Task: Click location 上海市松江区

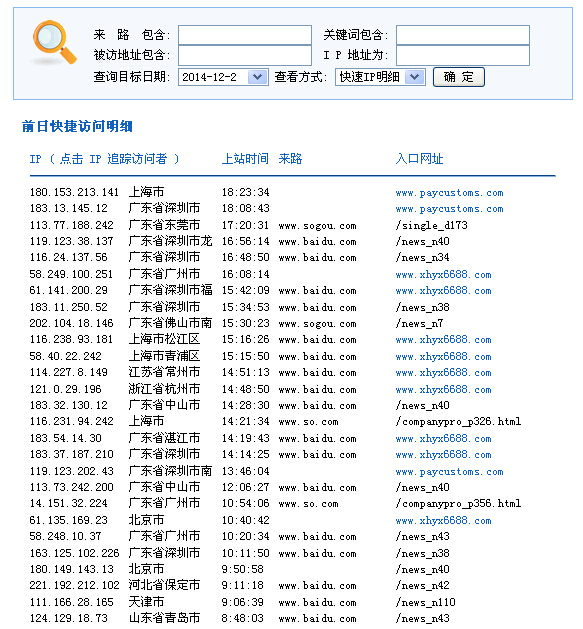Action: [164, 339]
